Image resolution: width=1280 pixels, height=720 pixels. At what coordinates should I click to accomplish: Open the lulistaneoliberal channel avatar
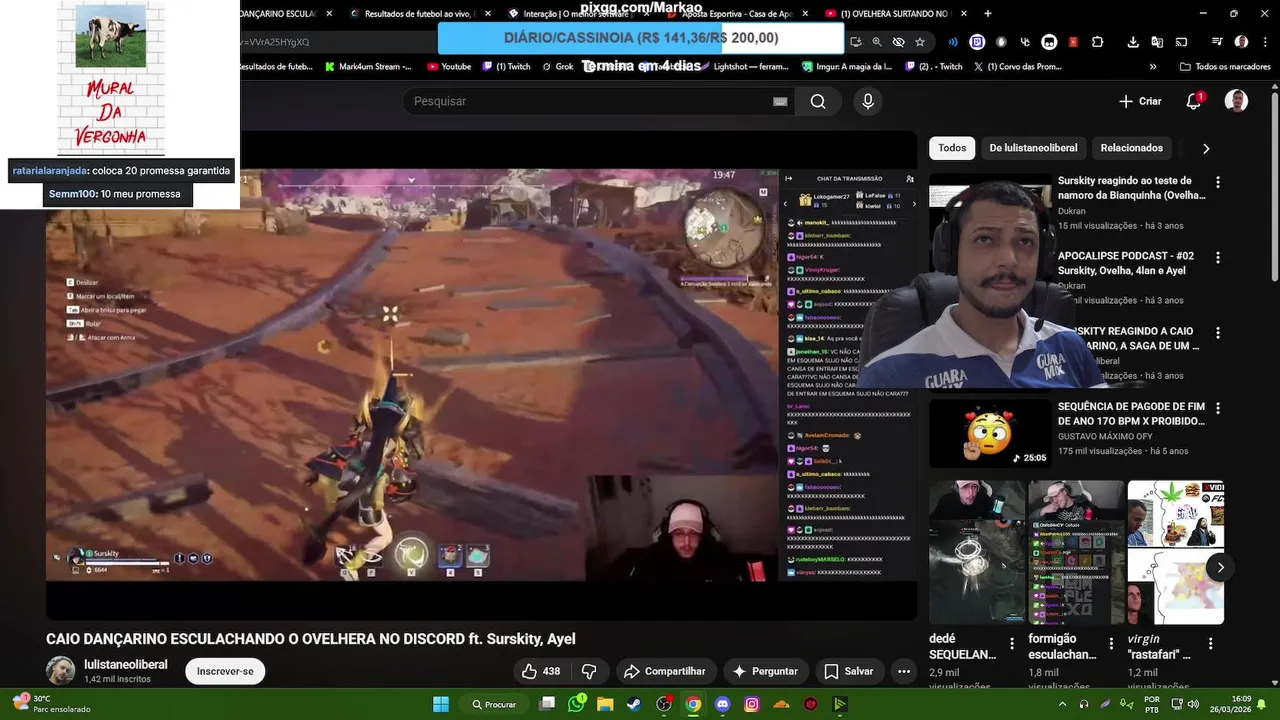pos(60,671)
